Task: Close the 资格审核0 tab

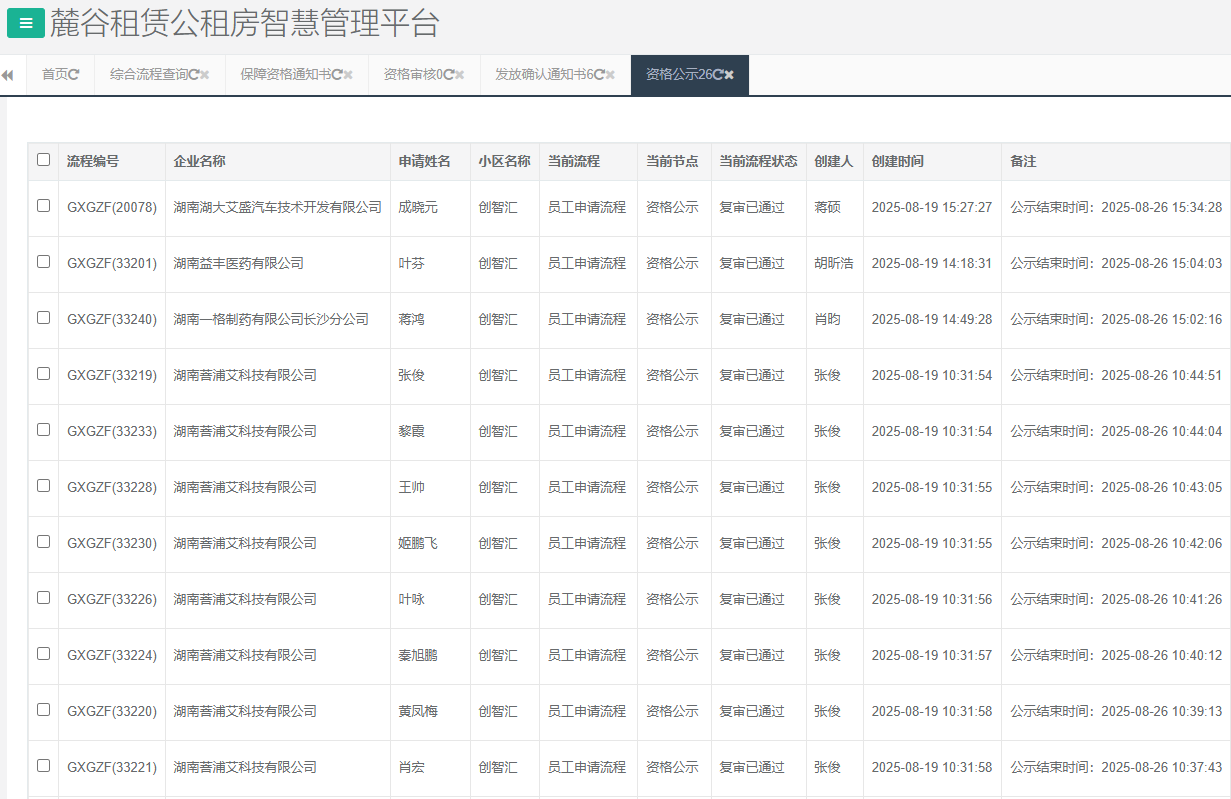Action: (459, 75)
